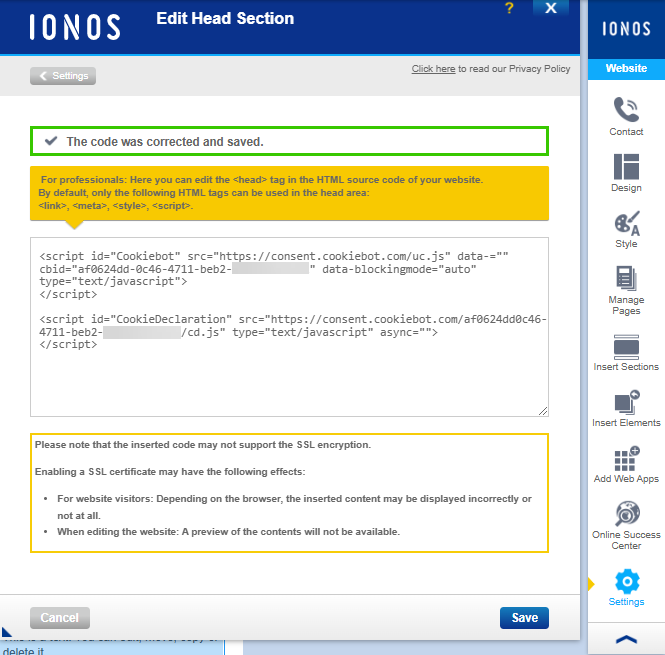Go back using the Settings button
This screenshot has height=655, width=665.
coord(63,76)
